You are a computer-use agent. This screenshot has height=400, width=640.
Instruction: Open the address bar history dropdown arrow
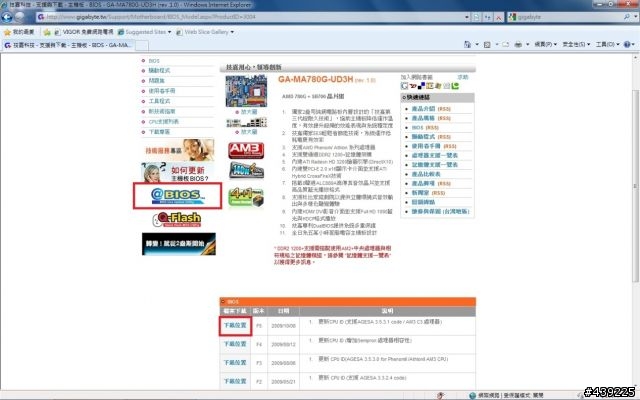467,17
